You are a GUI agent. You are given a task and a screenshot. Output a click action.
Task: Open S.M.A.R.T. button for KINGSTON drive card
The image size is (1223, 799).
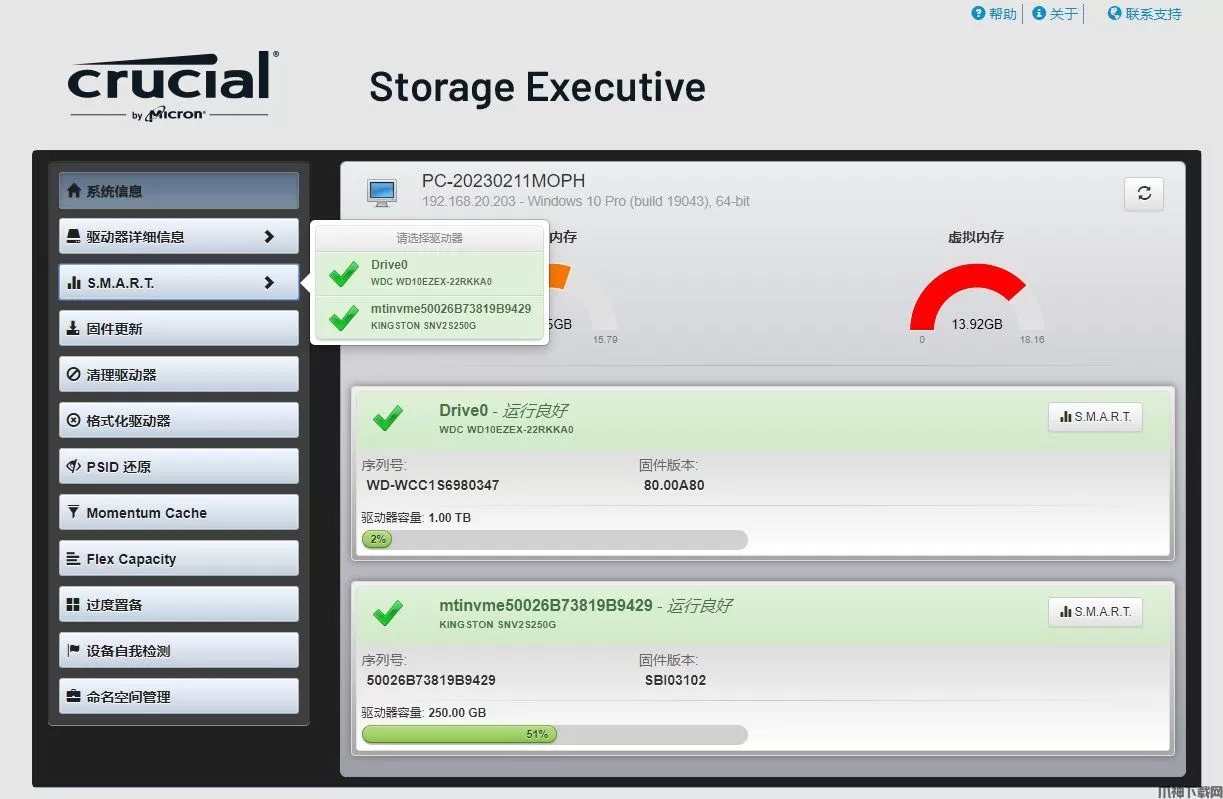[x=1095, y=611]
